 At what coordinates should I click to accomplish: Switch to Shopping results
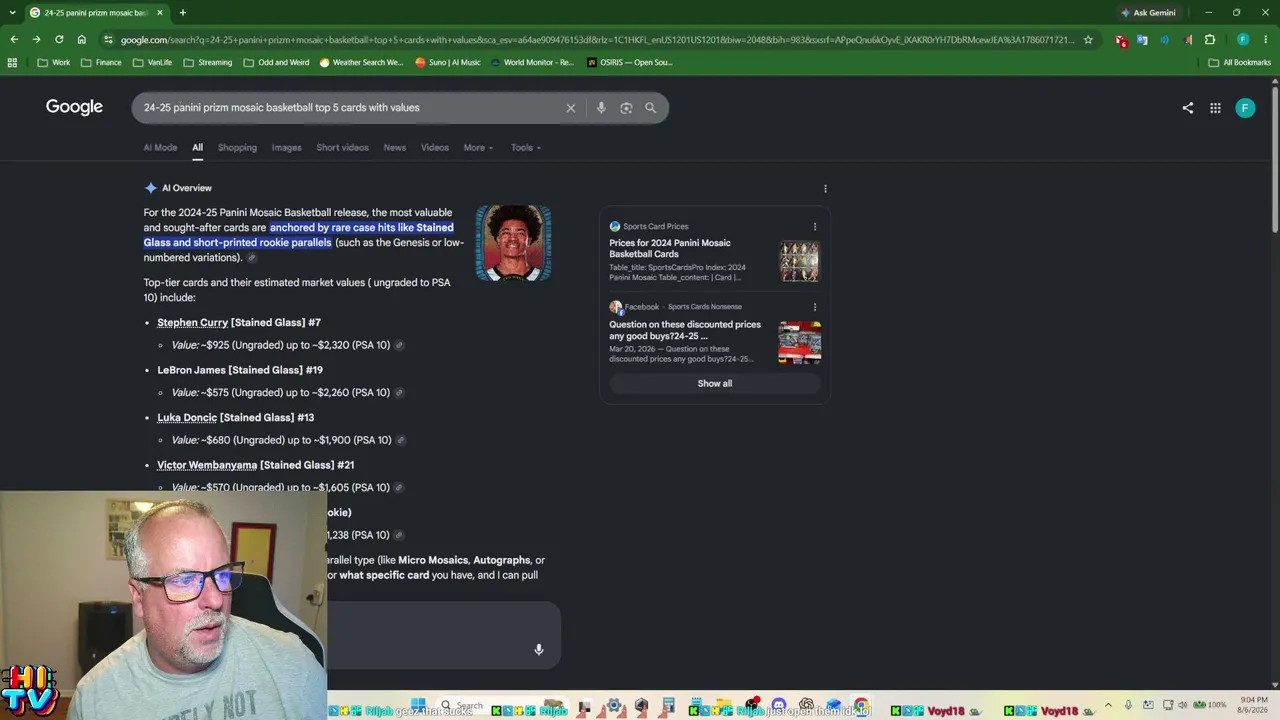pyautogui.click(x=237, y=148)
